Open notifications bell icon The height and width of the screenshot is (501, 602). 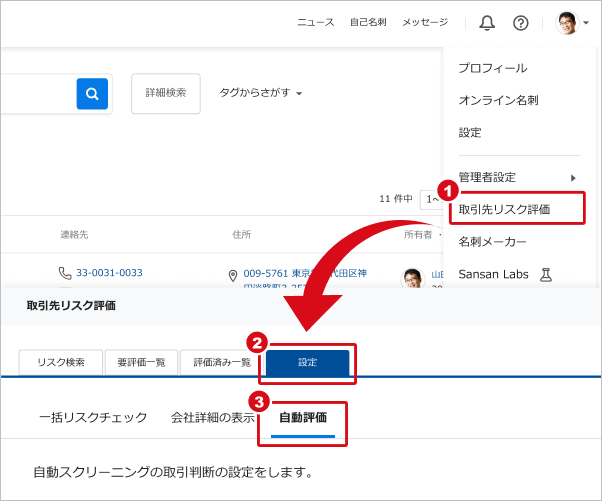coord(487,22)
